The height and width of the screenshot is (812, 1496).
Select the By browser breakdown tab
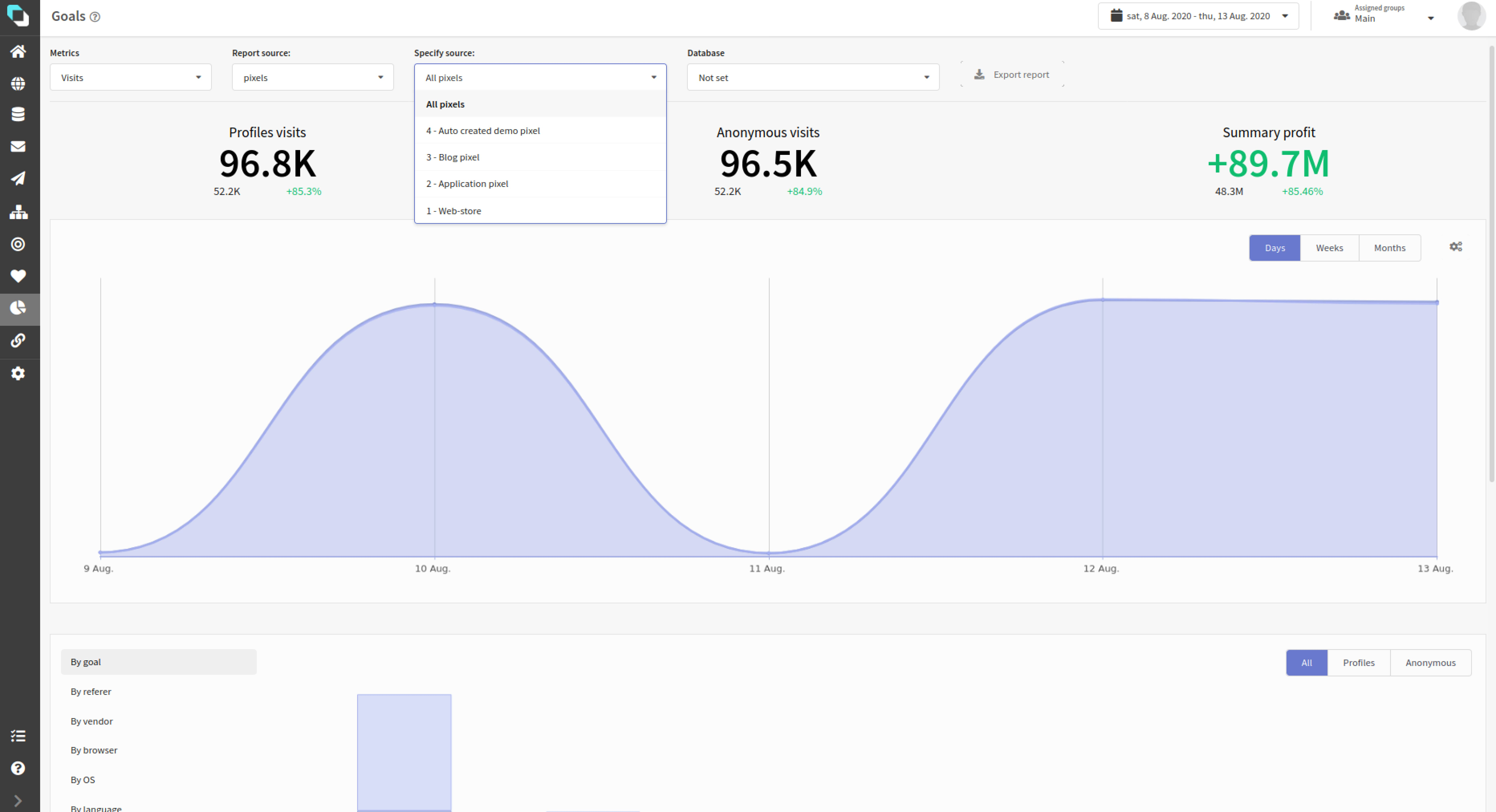(159, 750)
